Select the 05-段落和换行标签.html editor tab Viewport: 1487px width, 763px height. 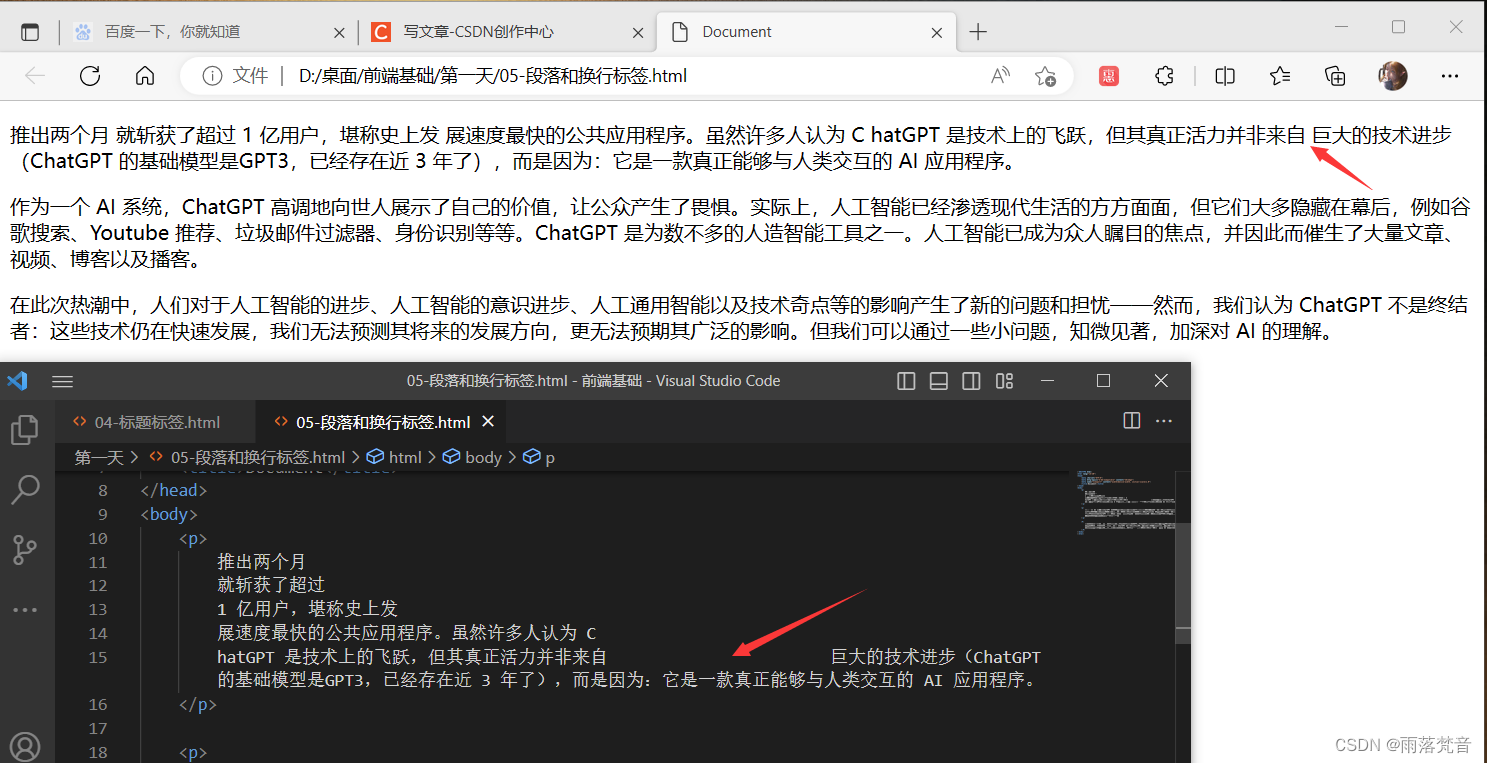point(382,422)
